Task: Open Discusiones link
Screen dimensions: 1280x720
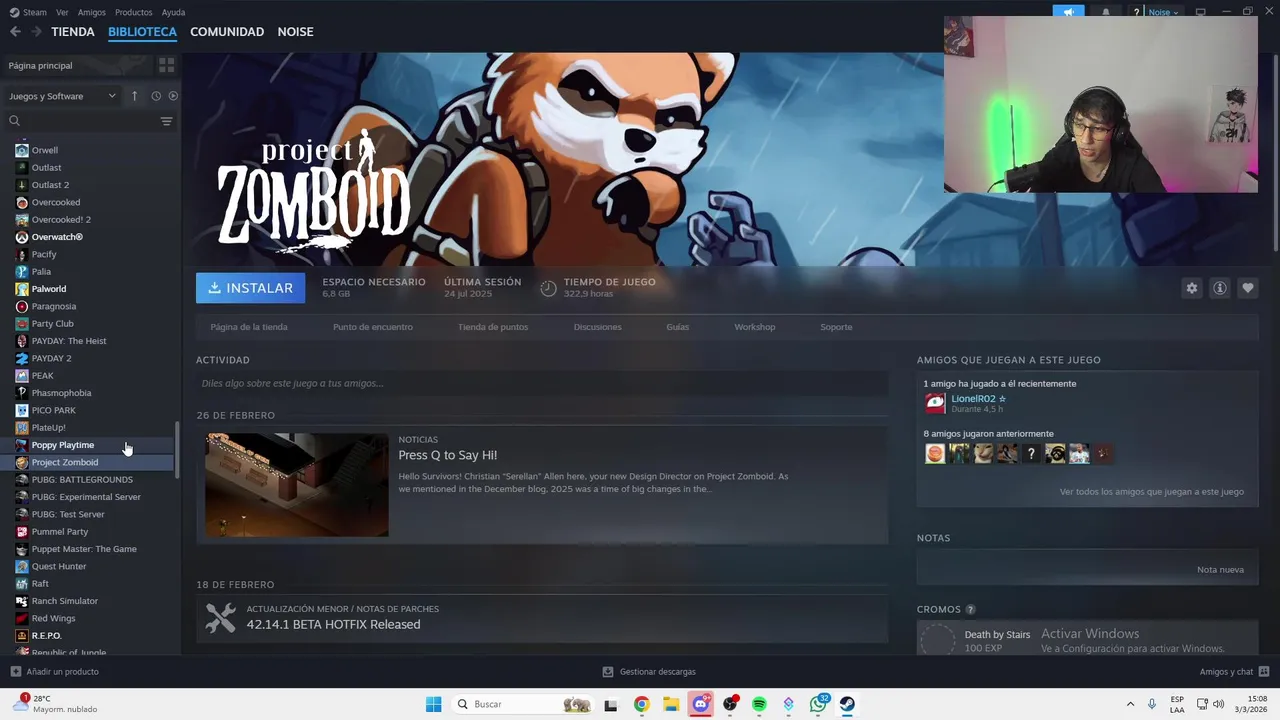Action: click(x=598, y=327)
